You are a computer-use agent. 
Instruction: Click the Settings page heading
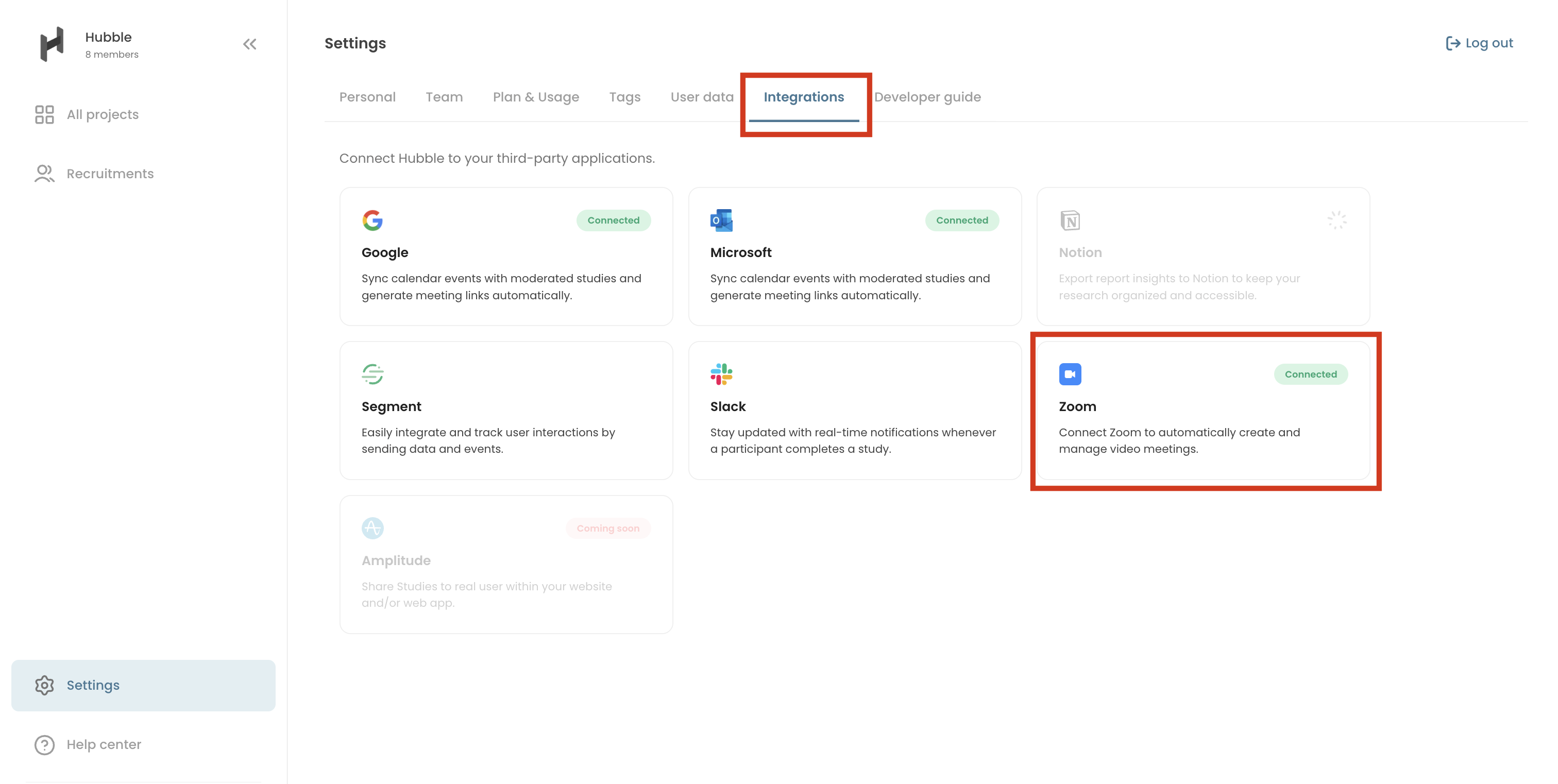coord(355,43)
